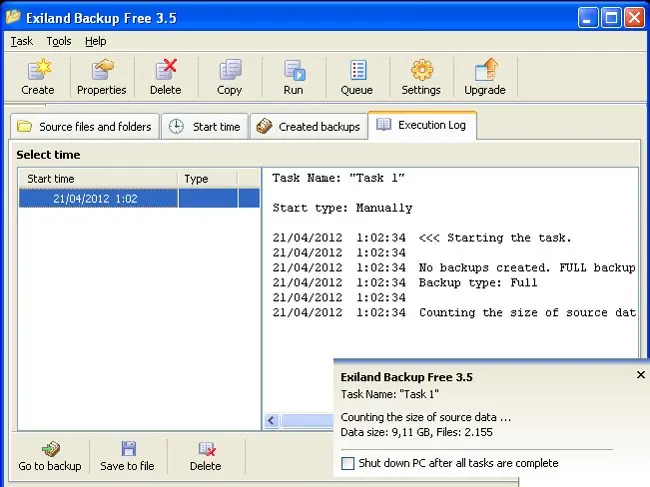
Task: Select the 21/04/2012 1:02 log entry
Action: tap(95, 199)
